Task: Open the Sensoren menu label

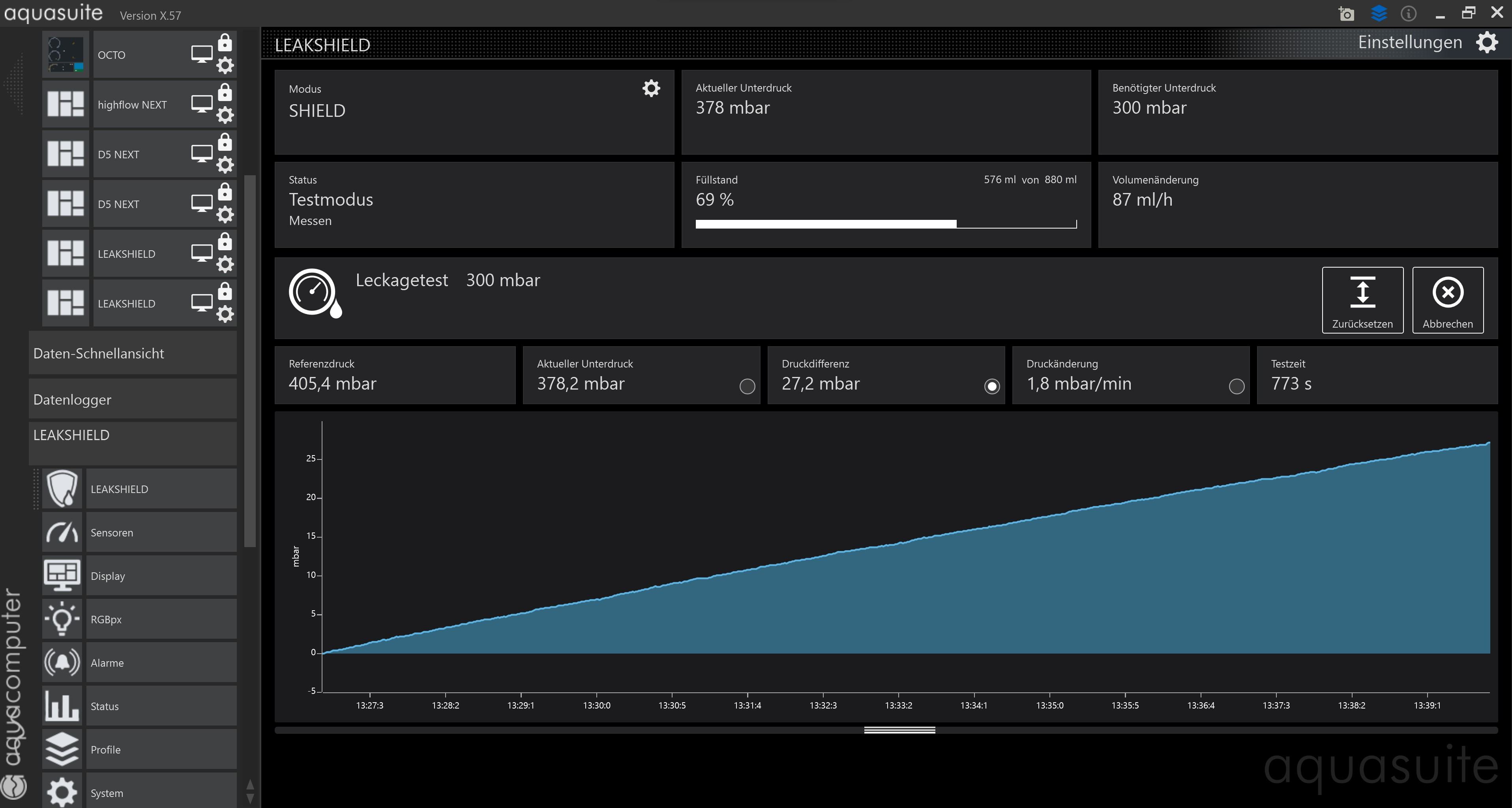Action: coord(112,532)
